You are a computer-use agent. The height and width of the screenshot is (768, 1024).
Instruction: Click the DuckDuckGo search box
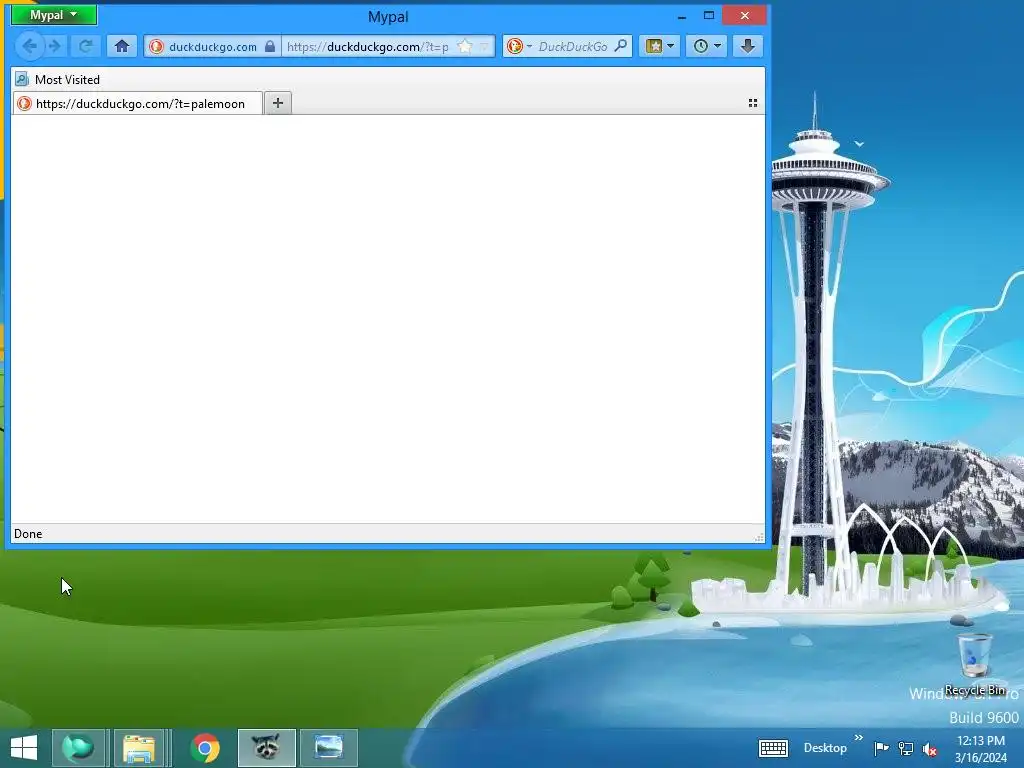click(573, 47)
